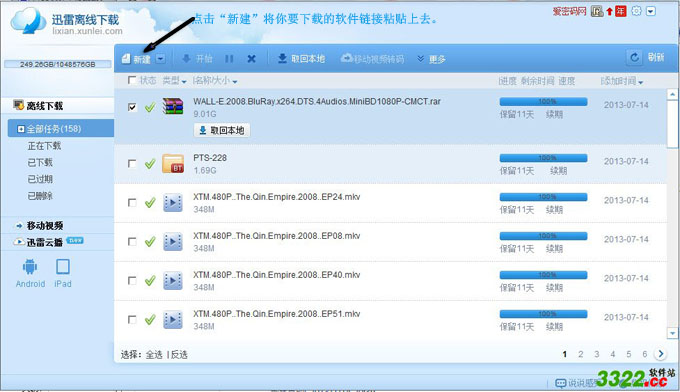Click the 说说感受 feedback link
This screenshot has height=392, width=680.
(577, 383)
